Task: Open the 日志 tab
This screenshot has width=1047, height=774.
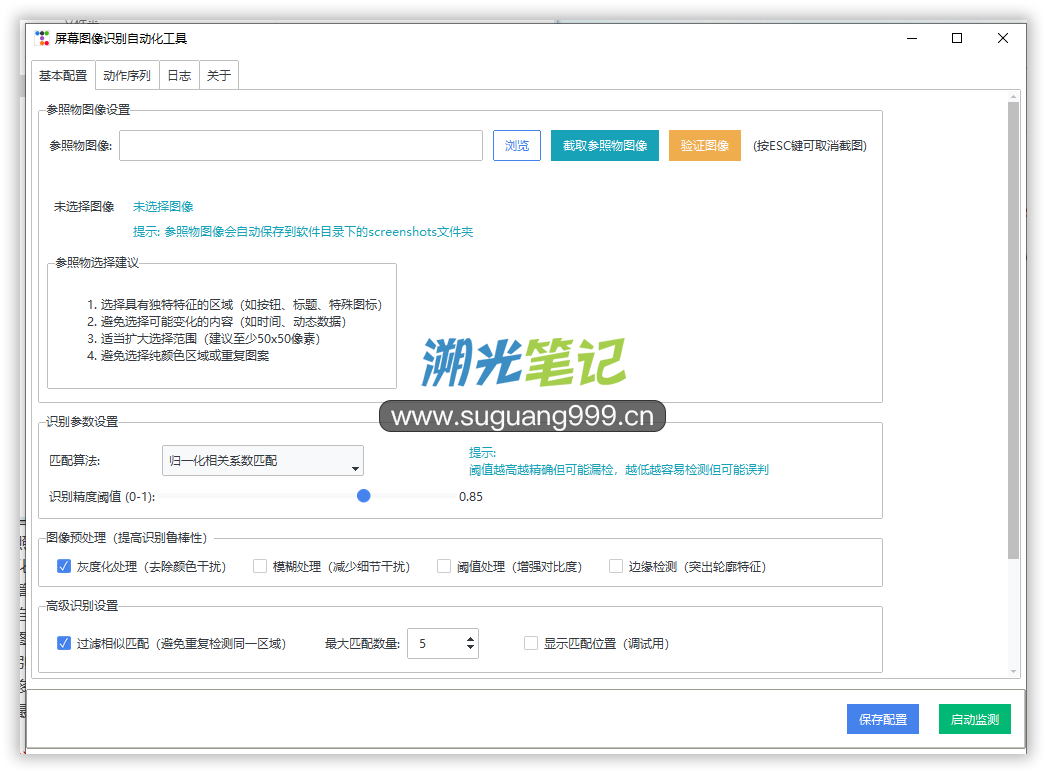Action: coord(179,76)
